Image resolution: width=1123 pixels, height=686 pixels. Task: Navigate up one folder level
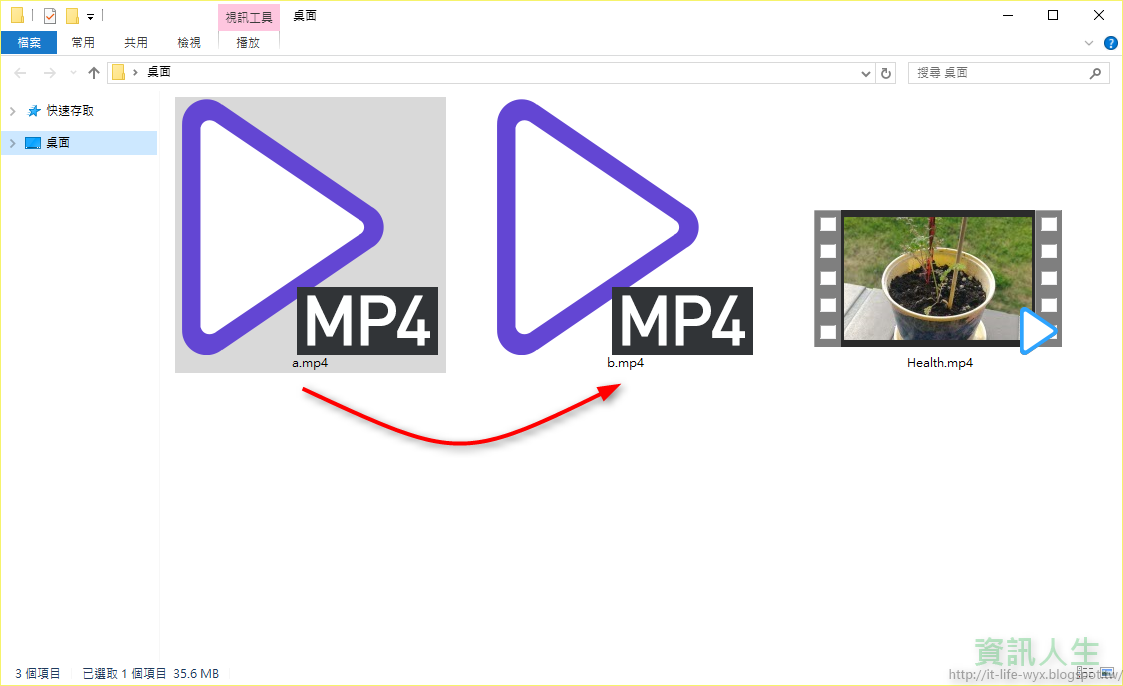pos(93,72)
